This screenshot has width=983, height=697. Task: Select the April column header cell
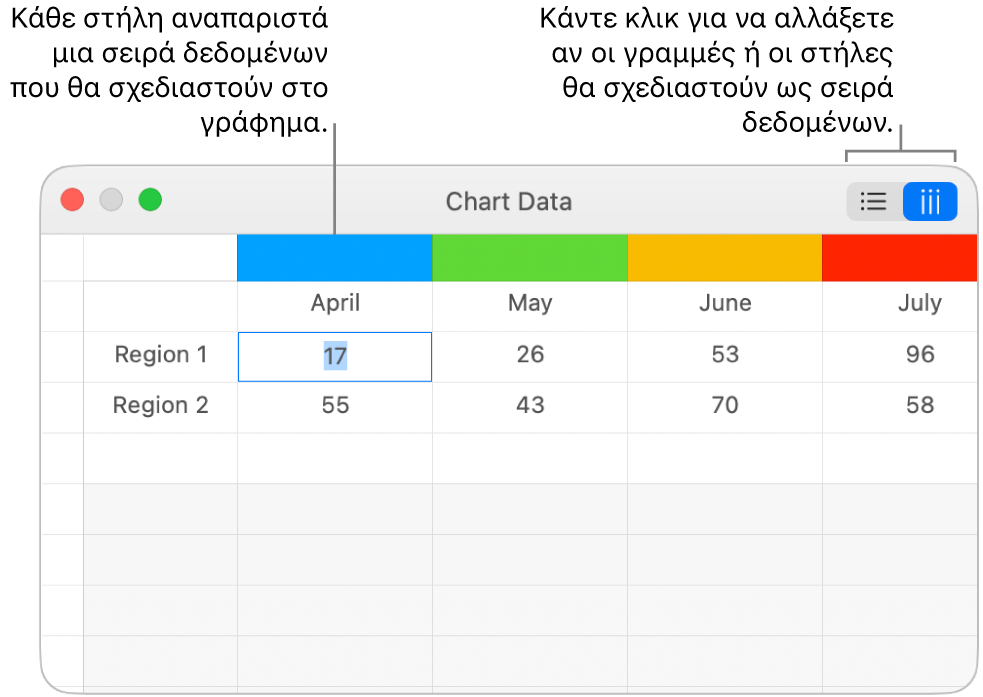coord(334,304)
